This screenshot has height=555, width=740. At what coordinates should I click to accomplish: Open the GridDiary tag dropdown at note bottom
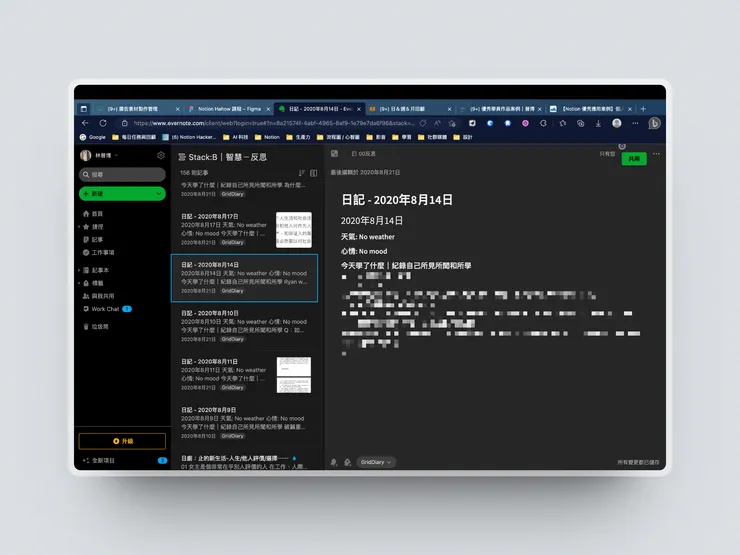coord(376,462)
